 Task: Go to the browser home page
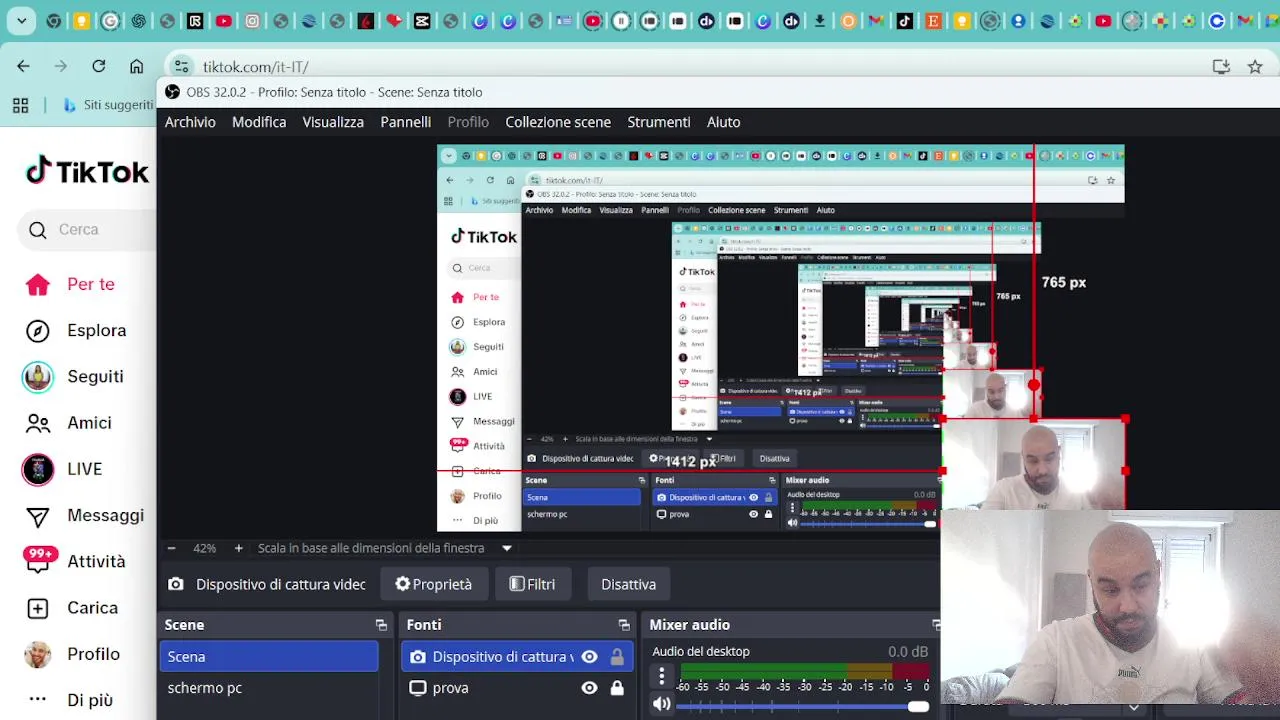[x=137, y=66]
